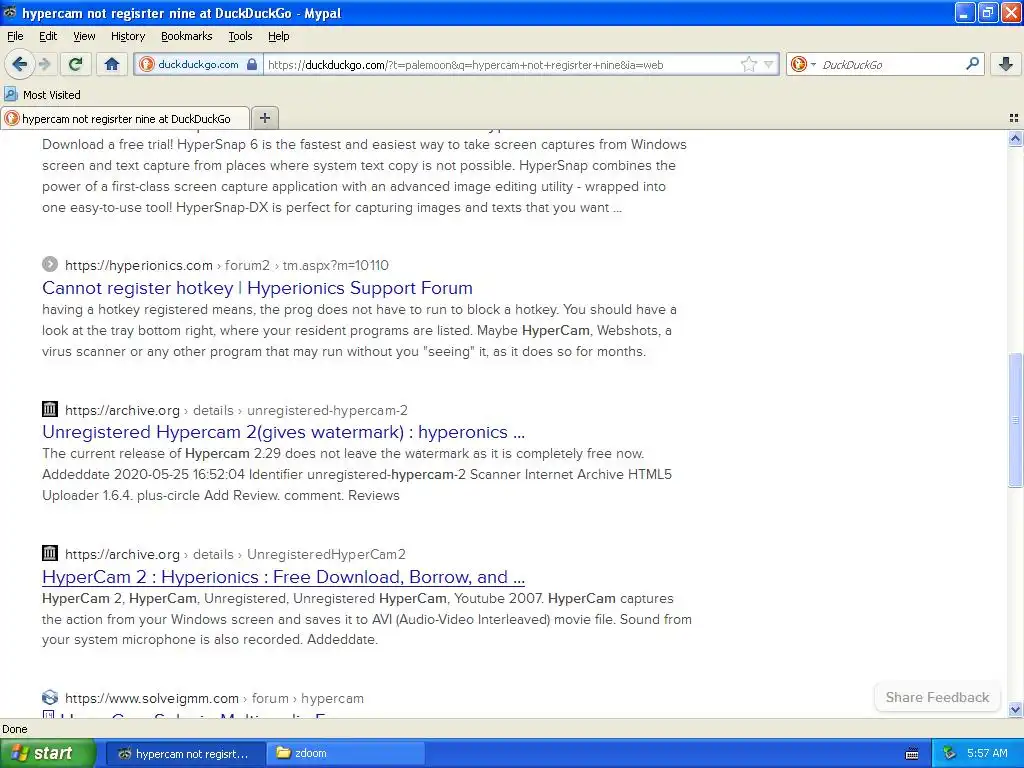
Task: Open Unregistered Hypercam 2 archive result
Action: [x=283, y=432]
